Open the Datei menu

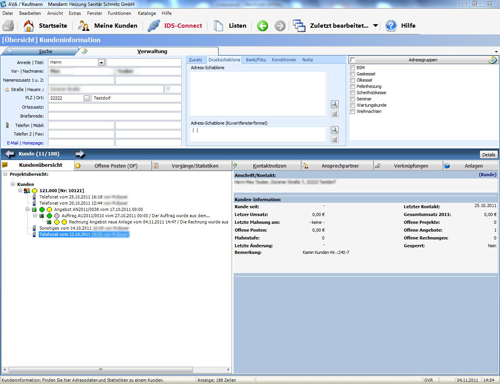[x=7, y=13]
